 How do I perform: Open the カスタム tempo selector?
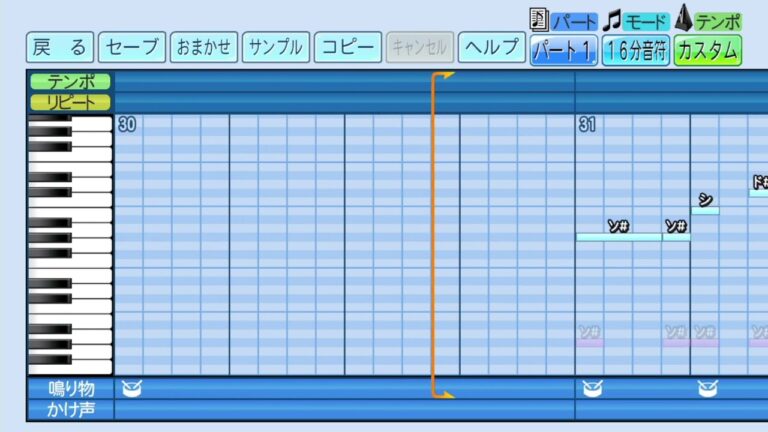[x=707, y=50]
